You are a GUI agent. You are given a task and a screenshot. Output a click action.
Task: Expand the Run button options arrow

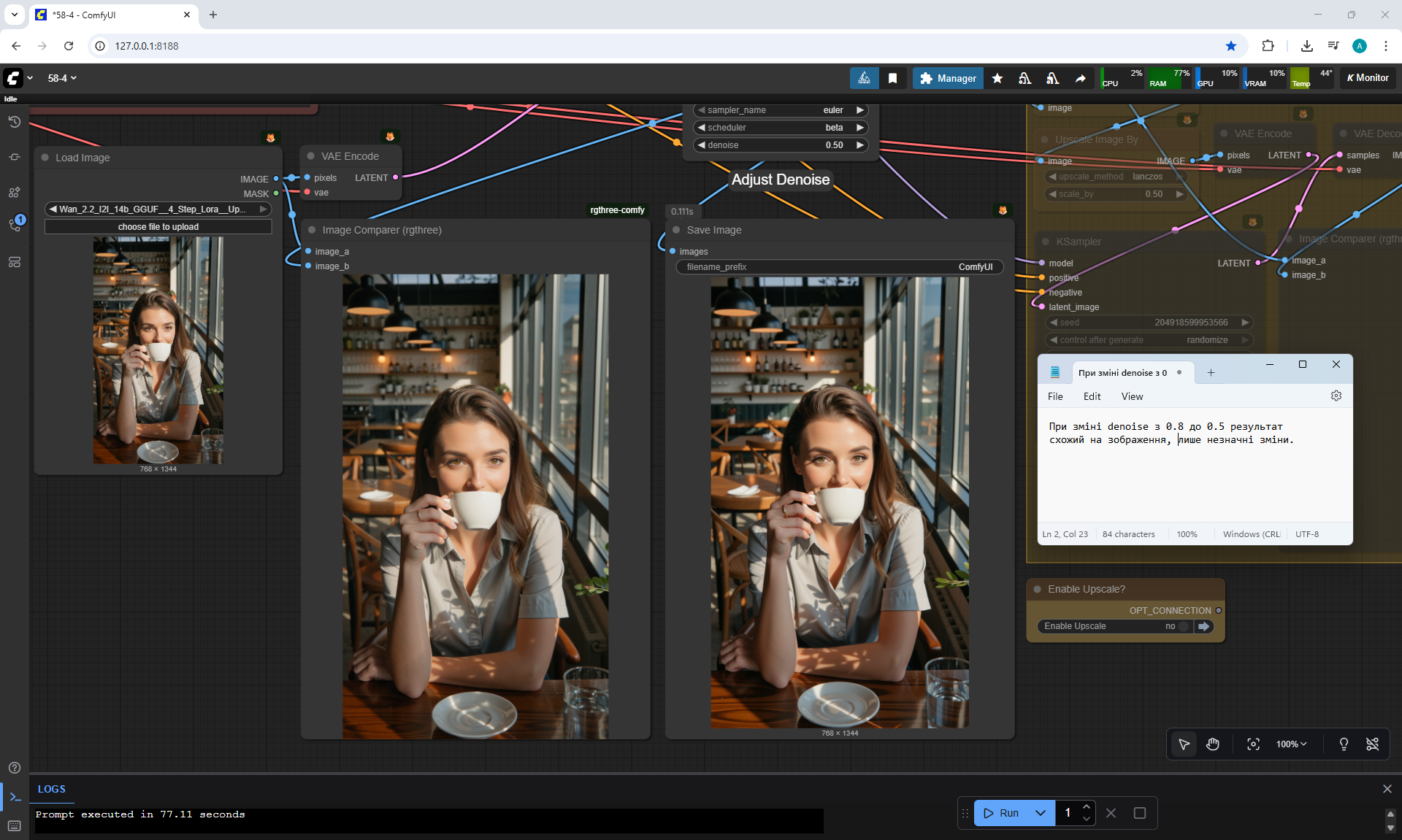(1041, 812)
